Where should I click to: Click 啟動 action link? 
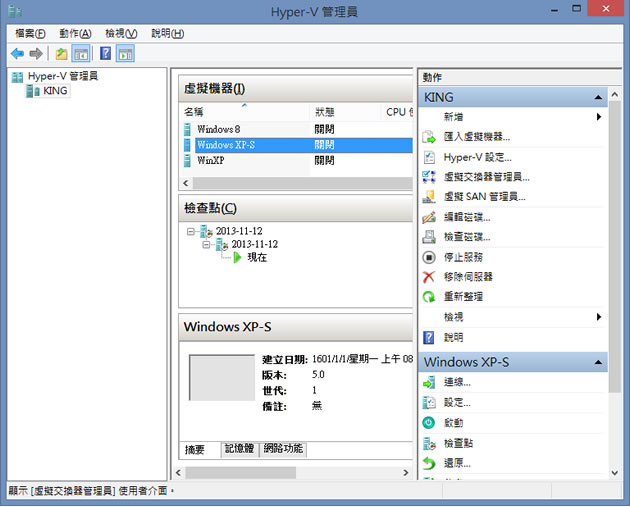click(x=453, y=423)
